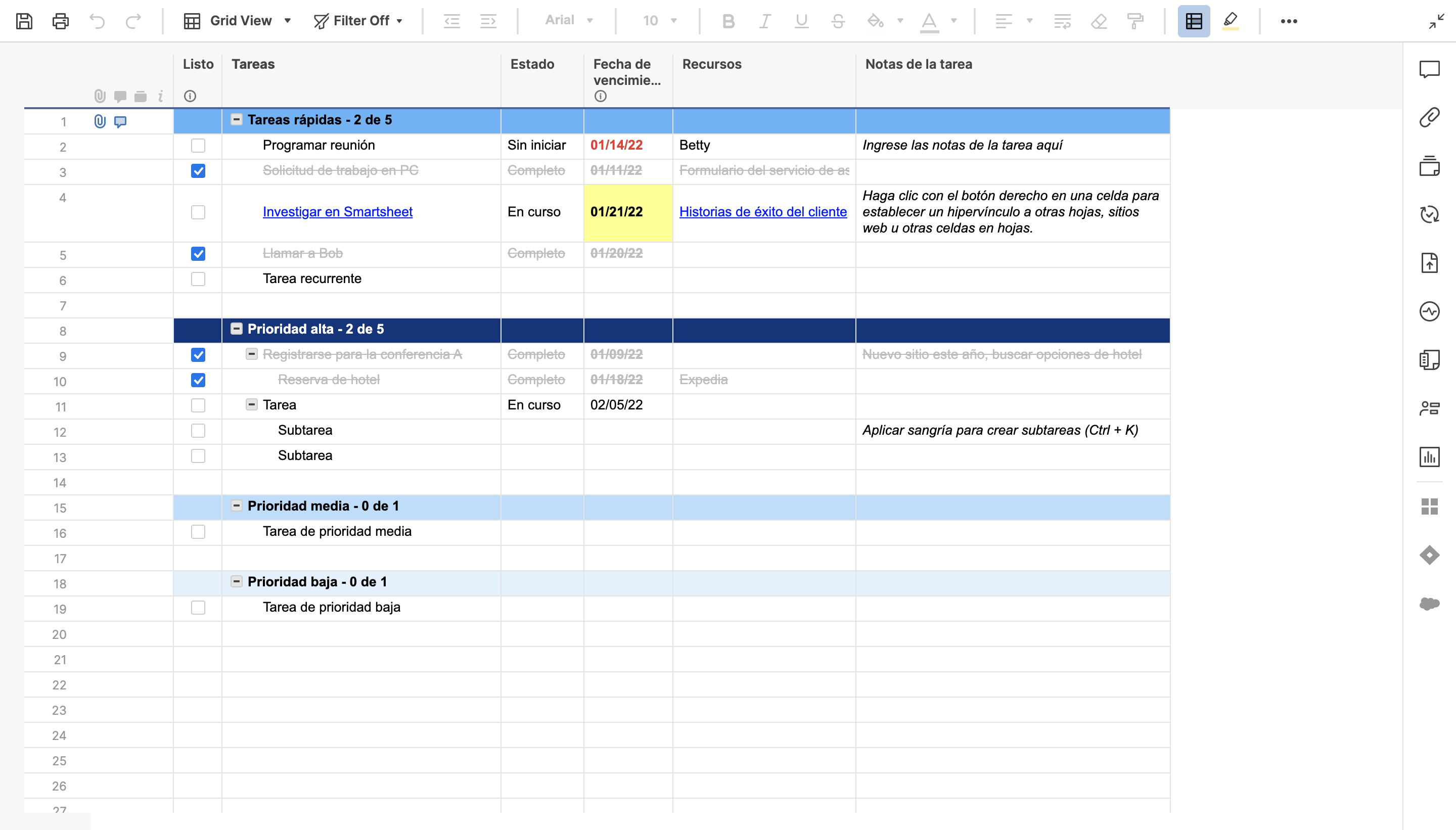This screenshot has width=1456, height=830.
Task: Uncheck the Reserva de hotel checkbox
Action: click(198, 380)
